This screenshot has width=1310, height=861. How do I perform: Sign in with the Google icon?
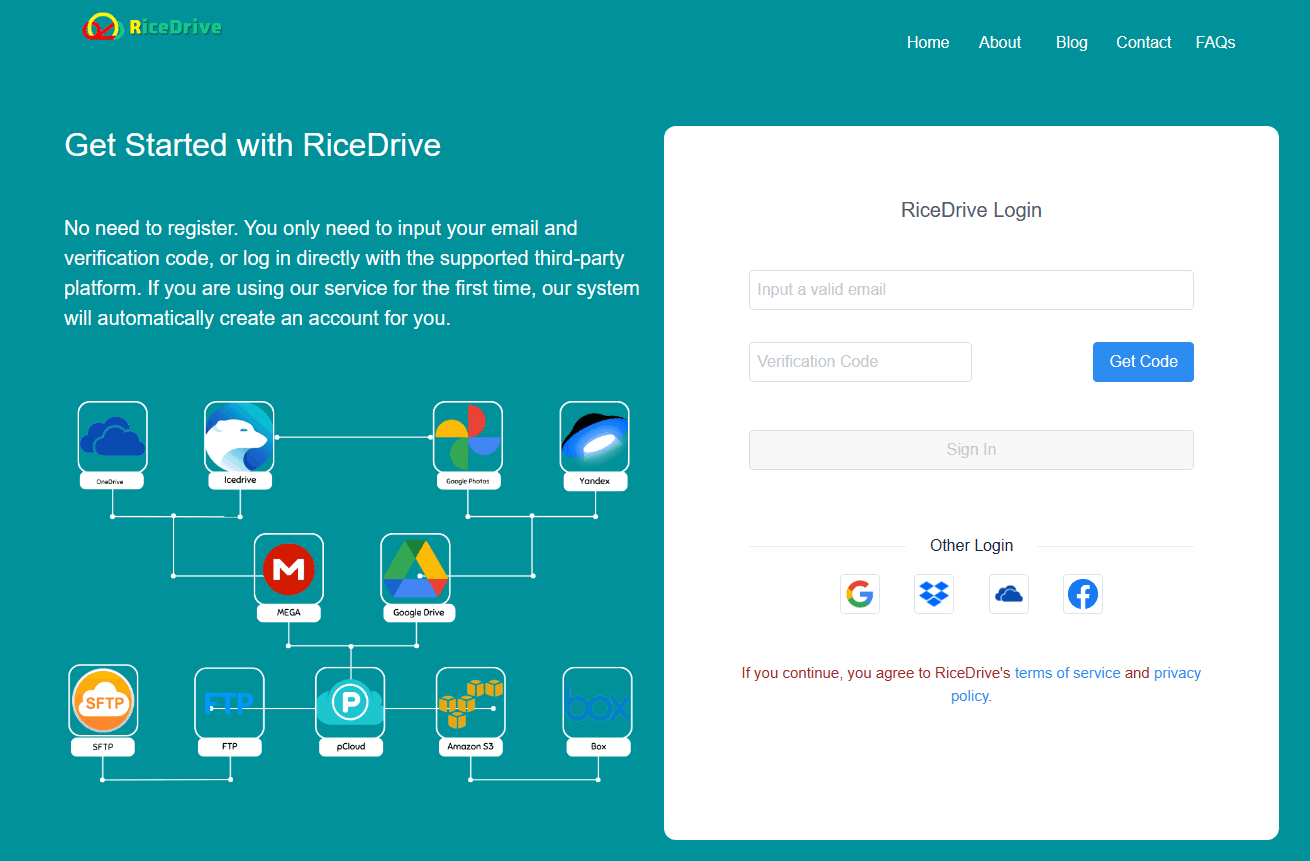(859, 594)
